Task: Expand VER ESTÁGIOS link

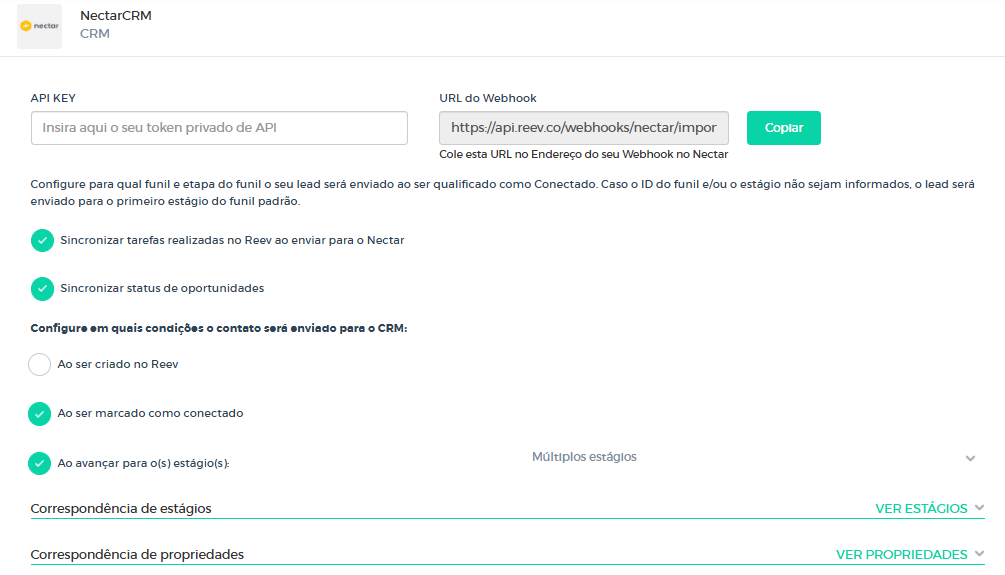Action: [x=921, y=508]
